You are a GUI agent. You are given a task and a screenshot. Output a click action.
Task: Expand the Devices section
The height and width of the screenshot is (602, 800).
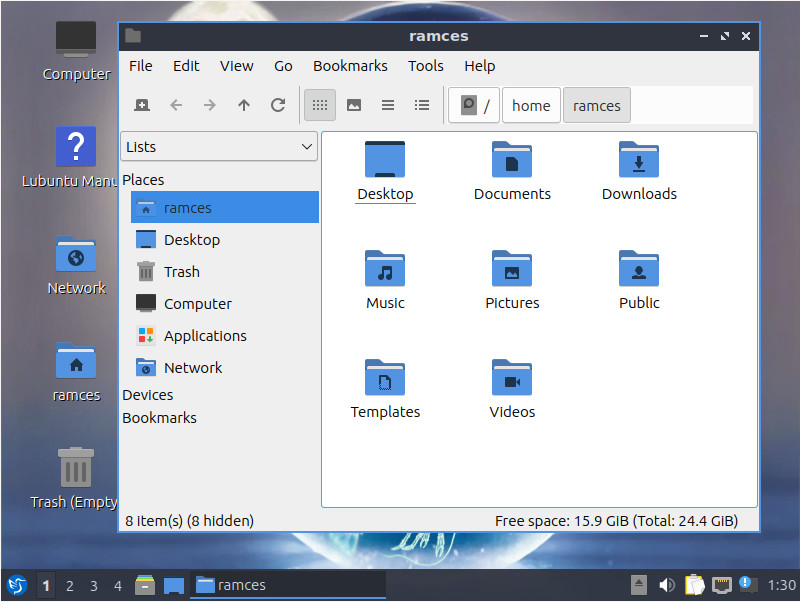[147, 394]
